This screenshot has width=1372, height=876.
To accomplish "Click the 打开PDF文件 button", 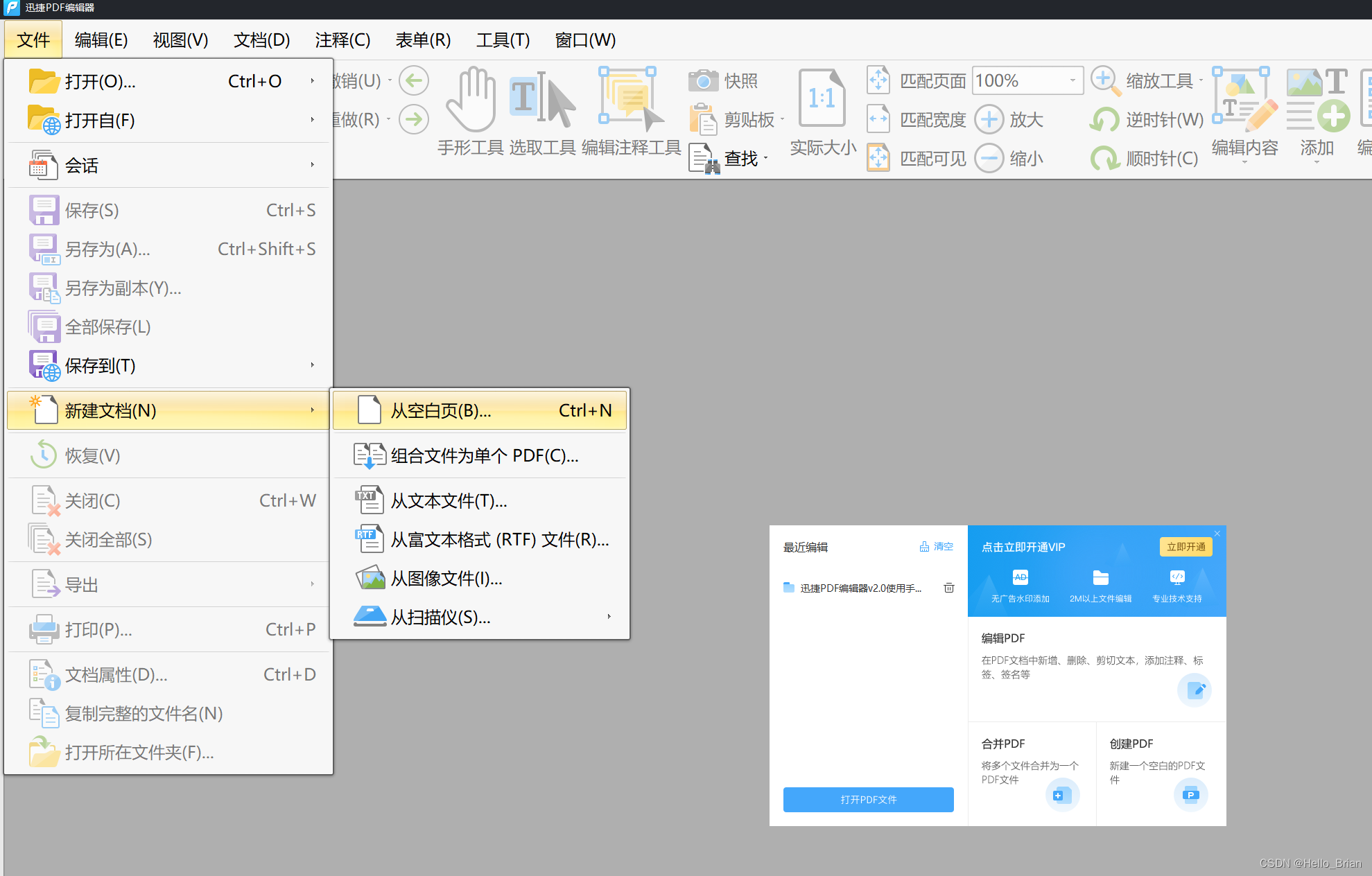I will click(x=868, y=799).
